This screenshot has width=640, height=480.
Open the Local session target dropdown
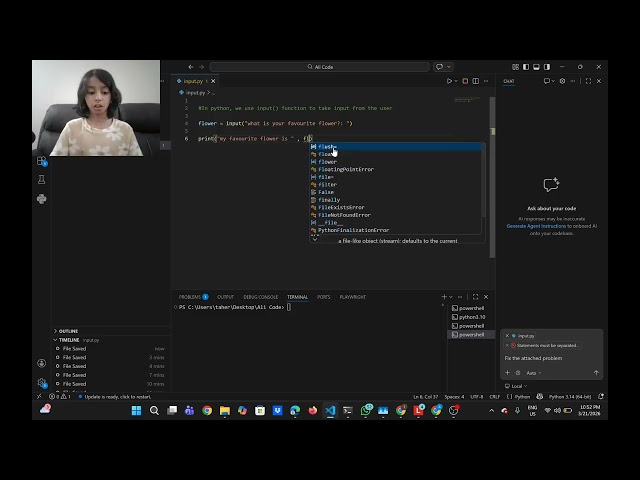click(516, 386)
